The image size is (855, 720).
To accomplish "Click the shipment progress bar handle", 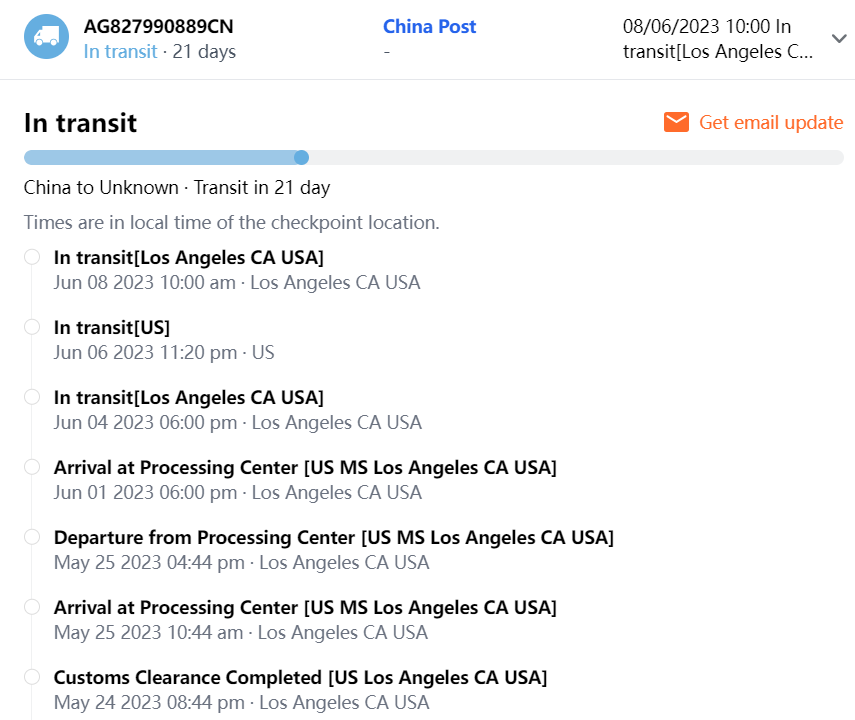I will [301, 157].
